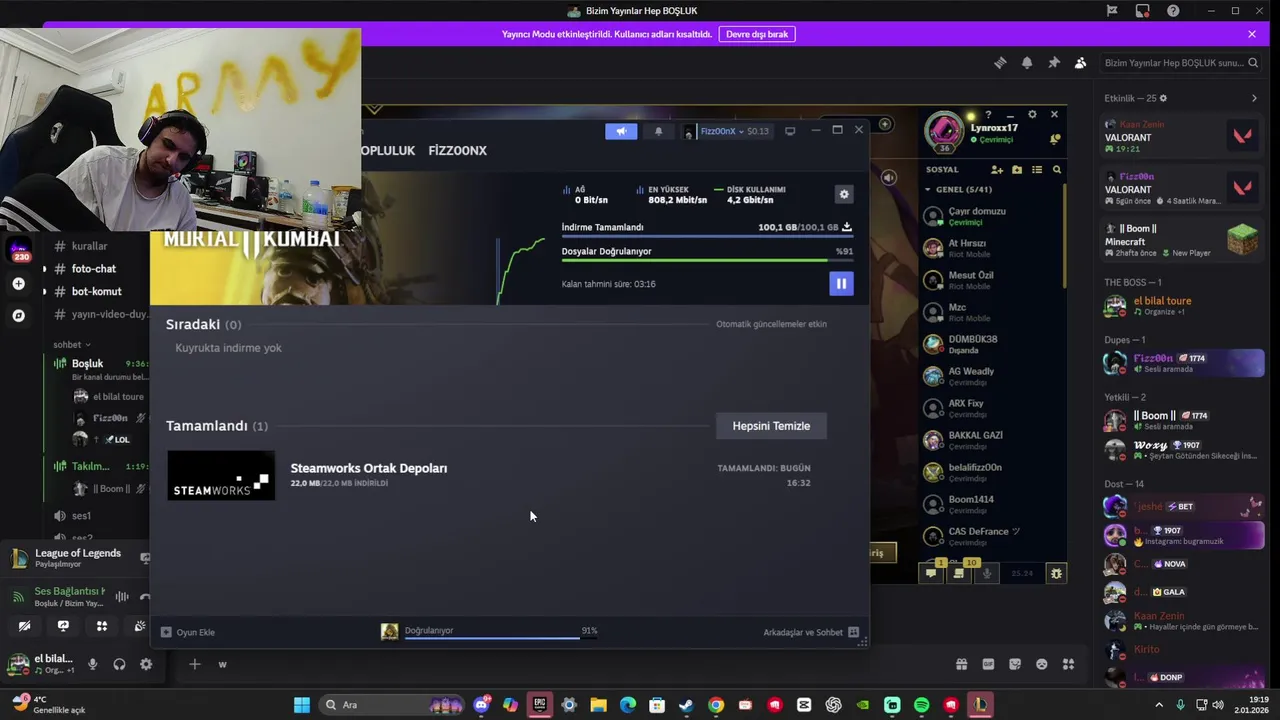This screenshot has height=720, width=1280.
Task: Open the Boom Minecraft activity card
Action: (x=1182, y=240)
